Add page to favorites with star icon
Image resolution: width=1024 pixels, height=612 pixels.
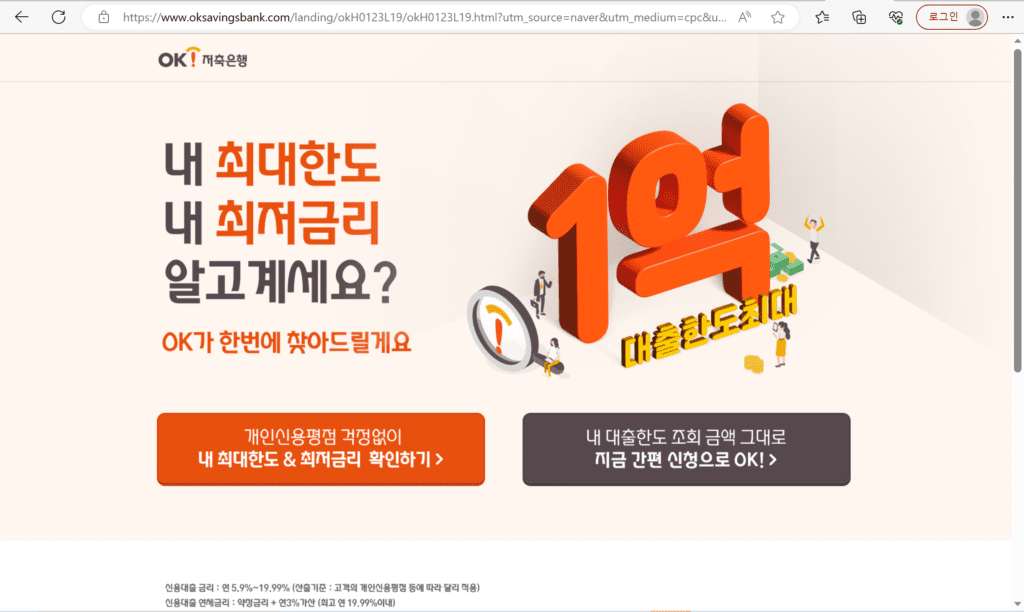[x=777, y=18]
